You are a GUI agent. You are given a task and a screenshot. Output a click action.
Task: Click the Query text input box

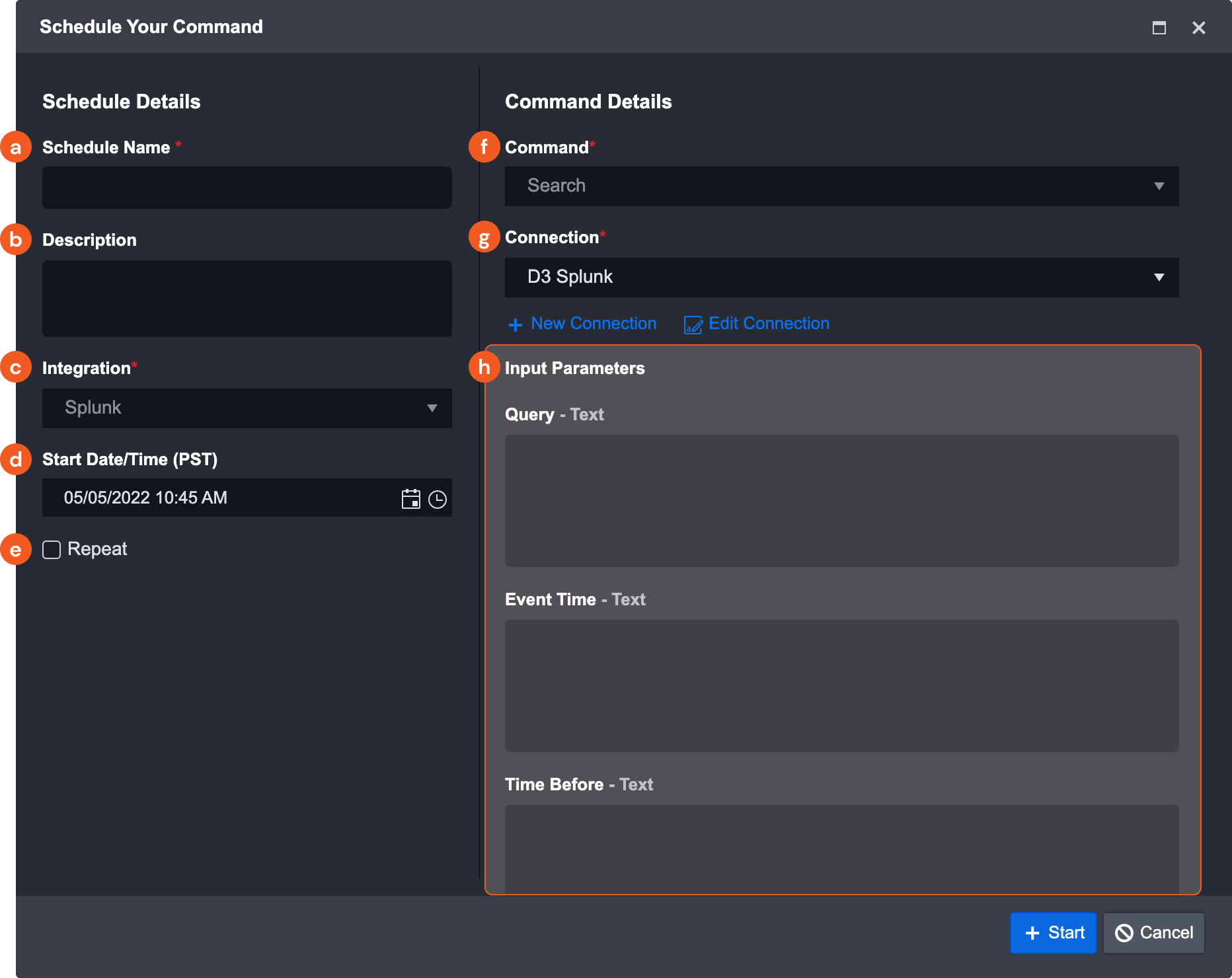click(x=841, y=500)
